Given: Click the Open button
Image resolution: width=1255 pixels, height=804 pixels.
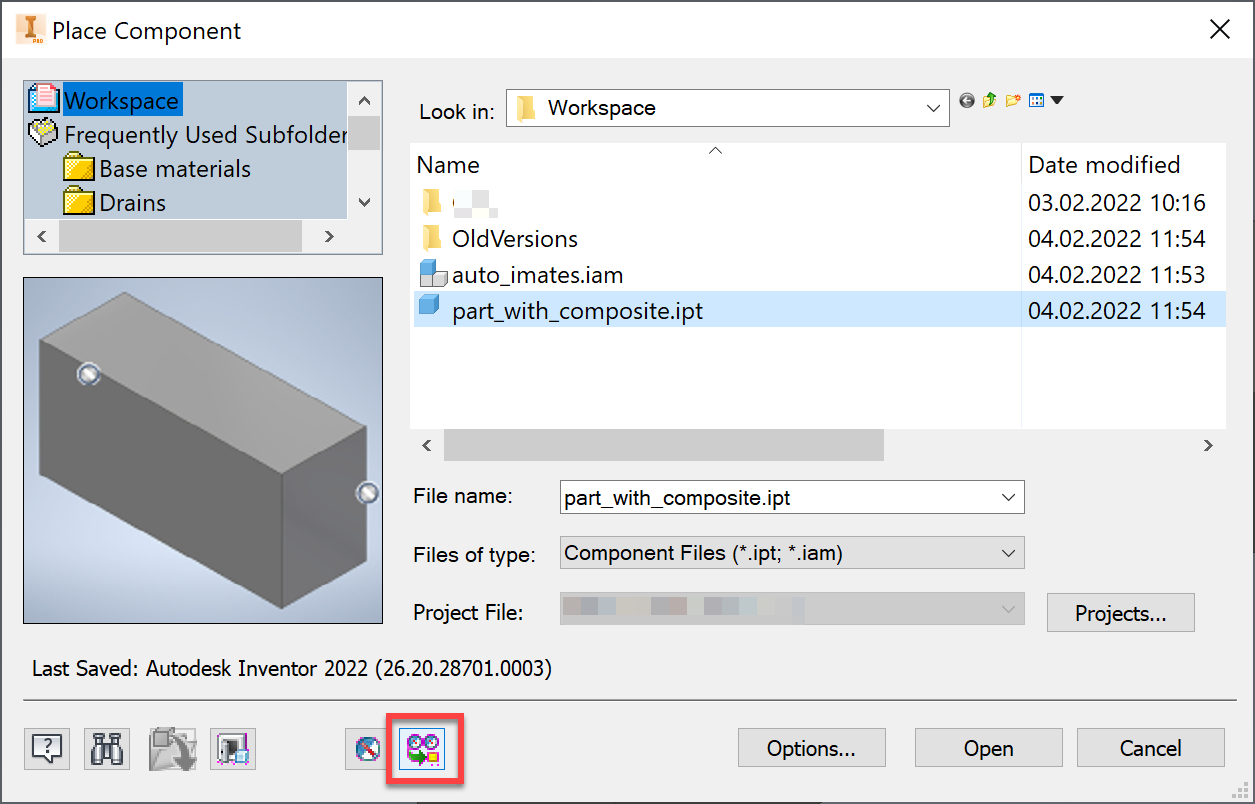Looking at the screenshot, I should click(x=987, y=748).
